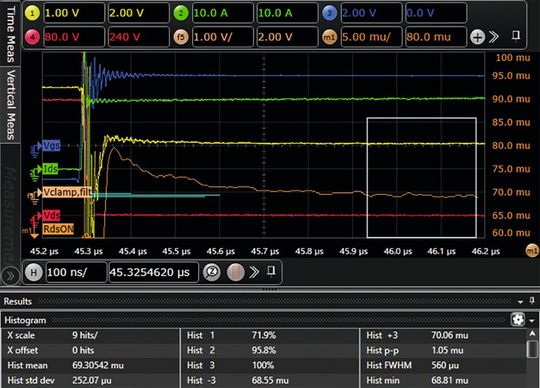Open Histogram settings gear
540x388 pixels.
(x=518, y=320)
